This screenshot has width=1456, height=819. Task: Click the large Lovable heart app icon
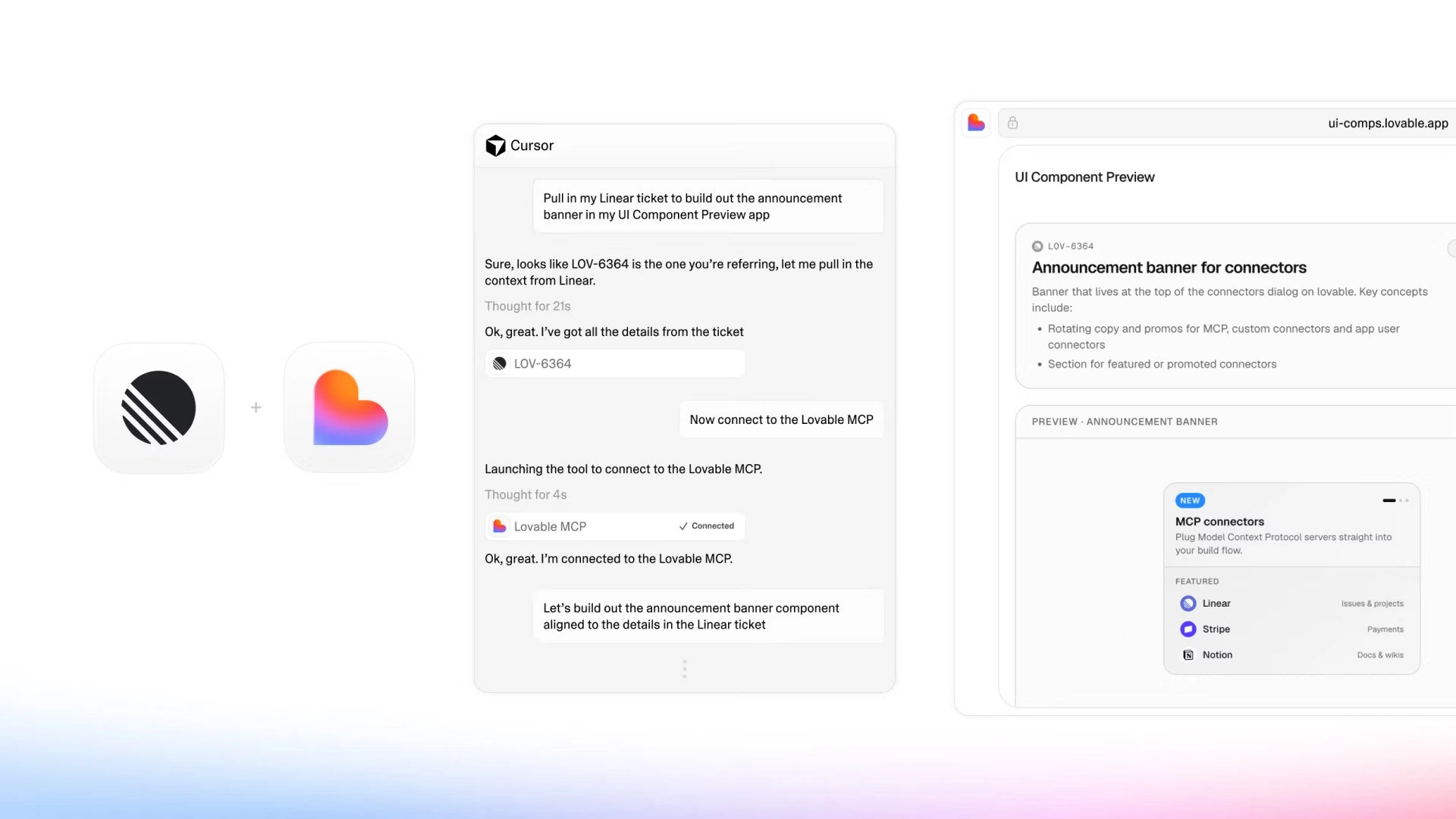coord(350,407)
